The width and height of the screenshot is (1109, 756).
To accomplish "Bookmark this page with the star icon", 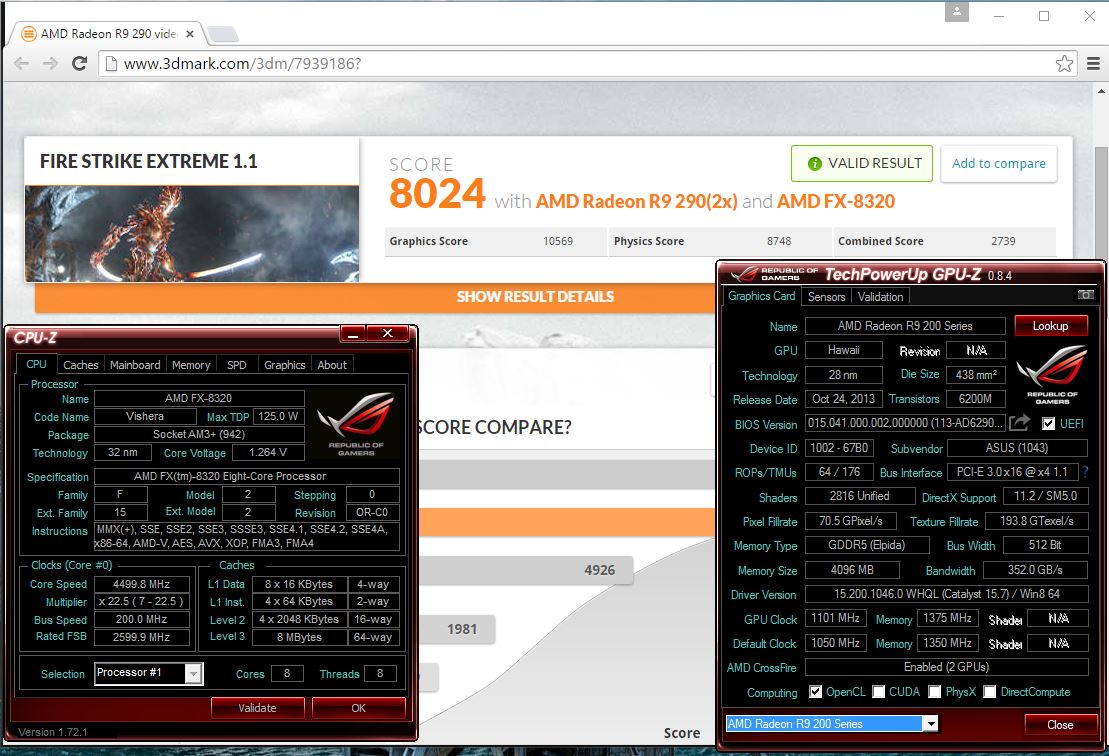I will (x=1064, y=64).
